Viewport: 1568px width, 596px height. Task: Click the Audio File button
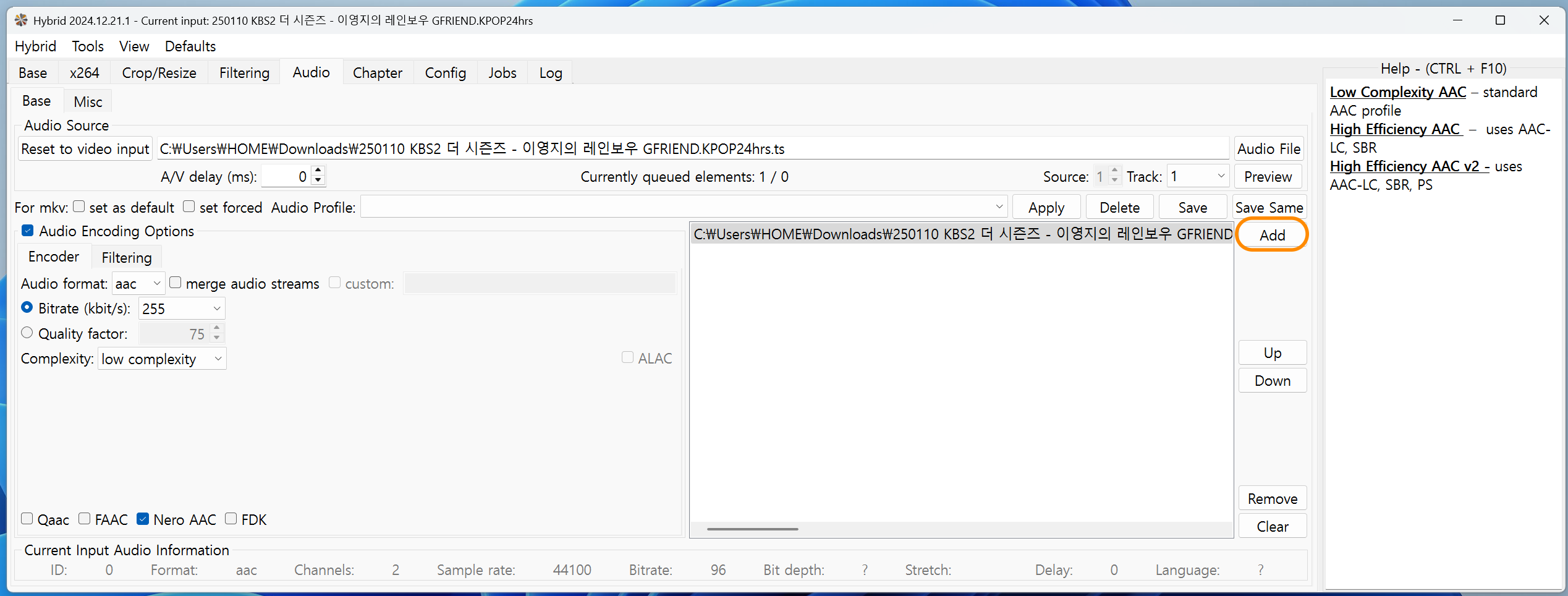(x=1269, y=149)
